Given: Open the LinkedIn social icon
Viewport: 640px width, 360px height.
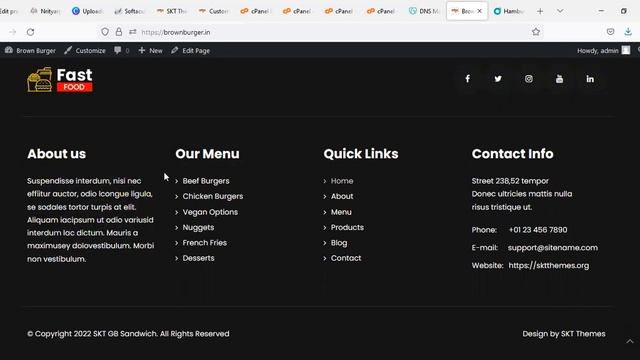Looking at the screenshot, I should pos(590,79).
